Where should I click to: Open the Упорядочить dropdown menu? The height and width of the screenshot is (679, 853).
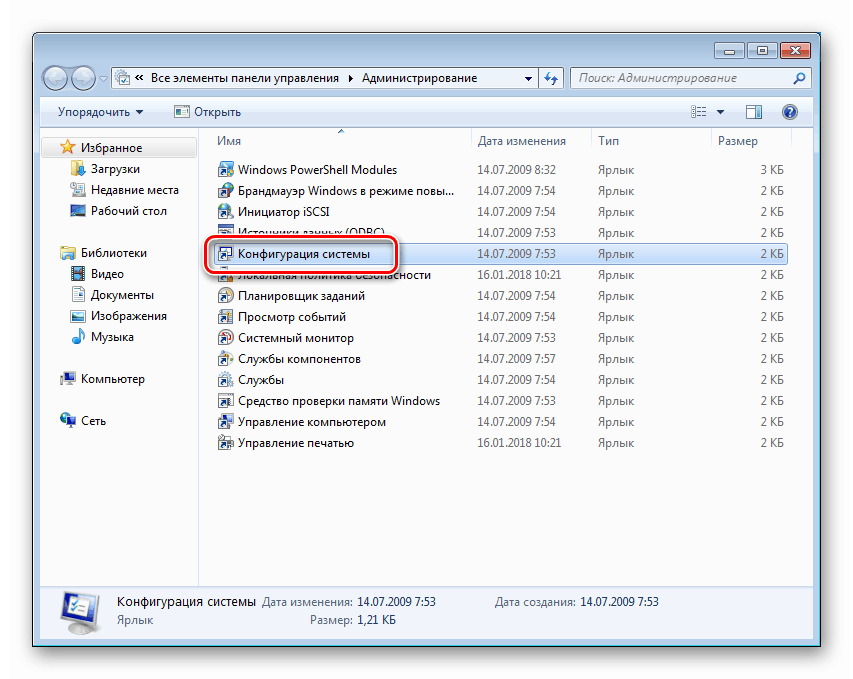click(101, 112)
